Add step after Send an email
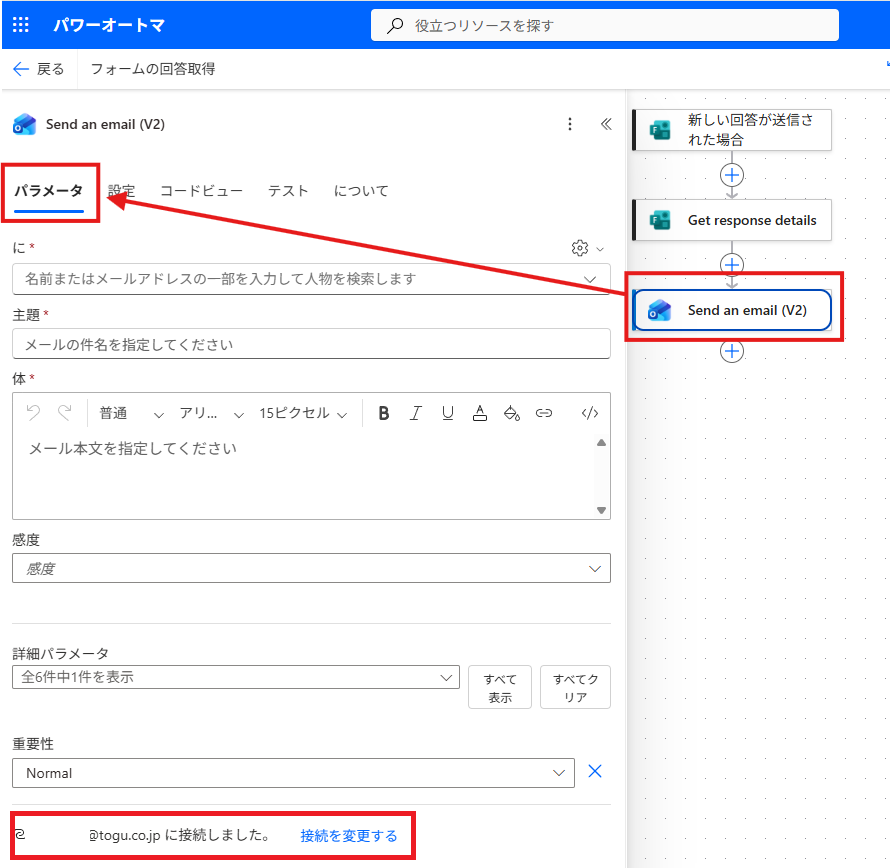890x868 pixels. [732, 351]
